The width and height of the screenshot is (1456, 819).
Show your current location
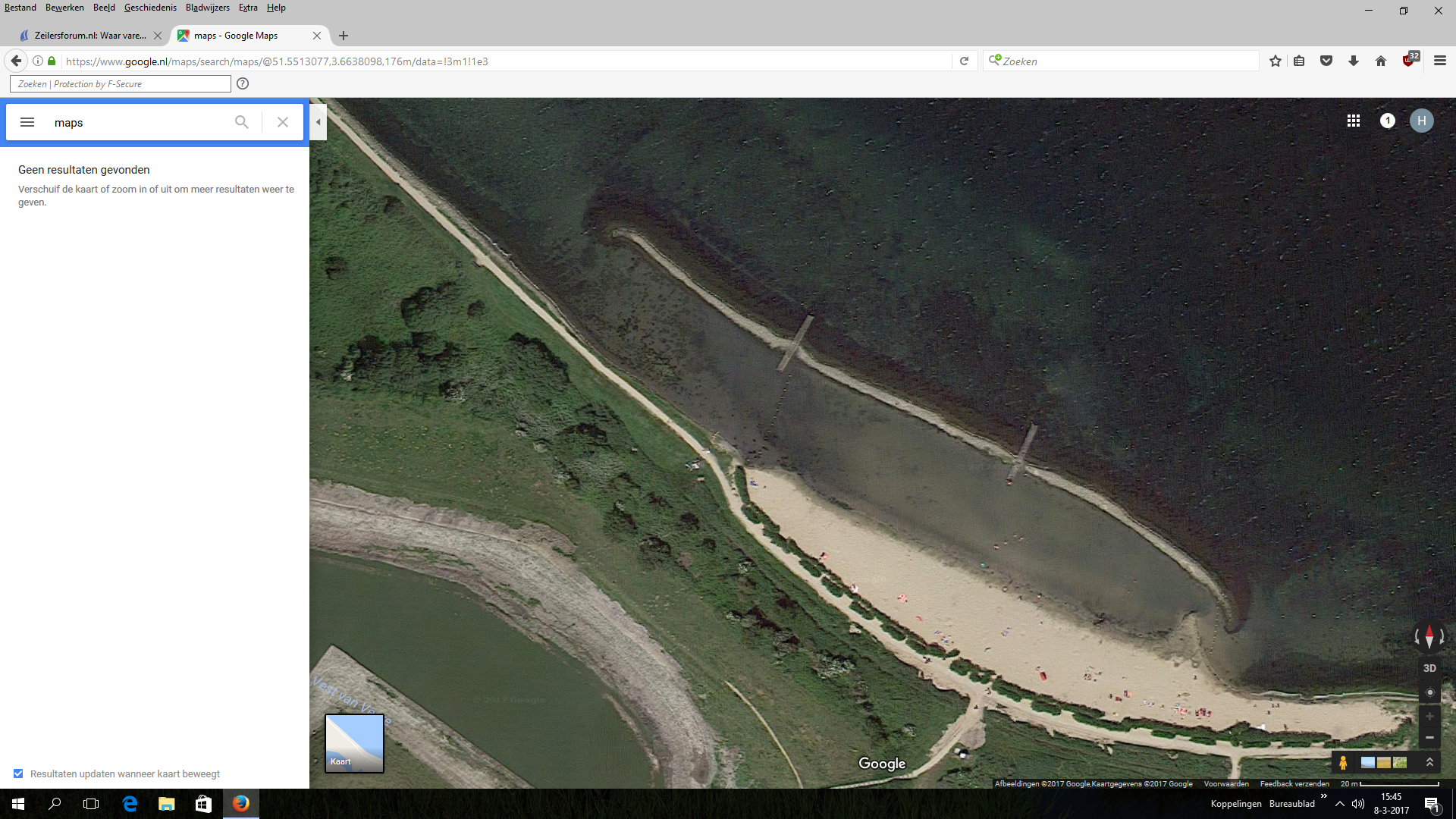(x=1430, y=692)
